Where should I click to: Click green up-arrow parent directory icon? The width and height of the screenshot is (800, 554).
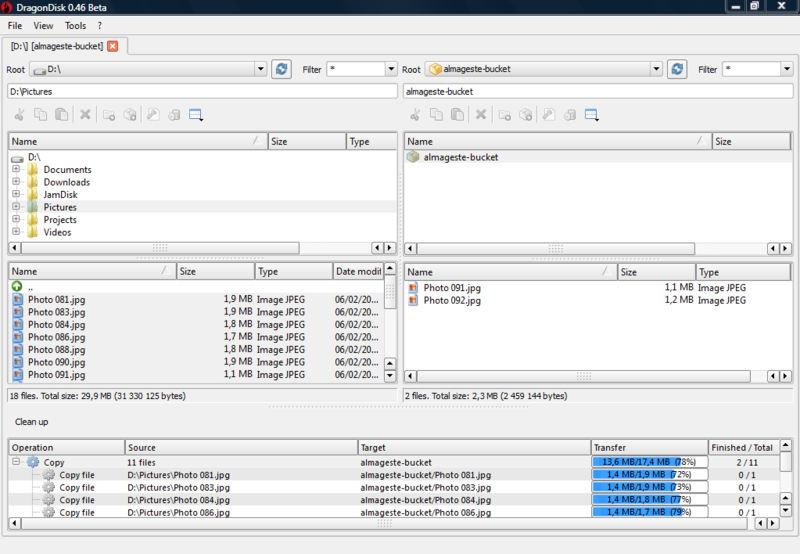point(17,286)
